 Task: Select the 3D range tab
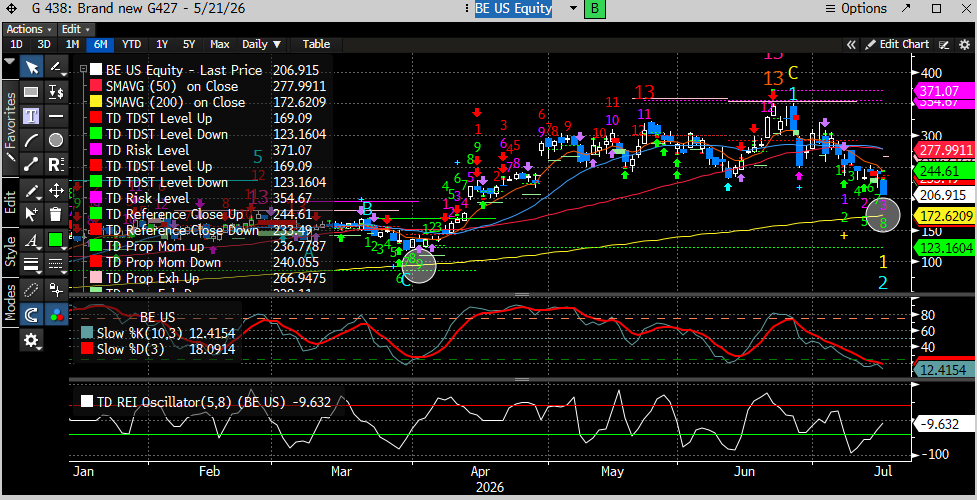coord(44,44)
